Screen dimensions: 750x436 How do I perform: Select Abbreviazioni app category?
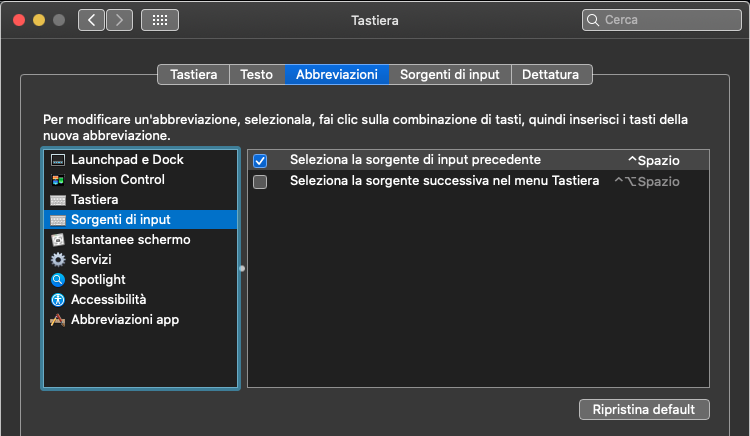141,320
